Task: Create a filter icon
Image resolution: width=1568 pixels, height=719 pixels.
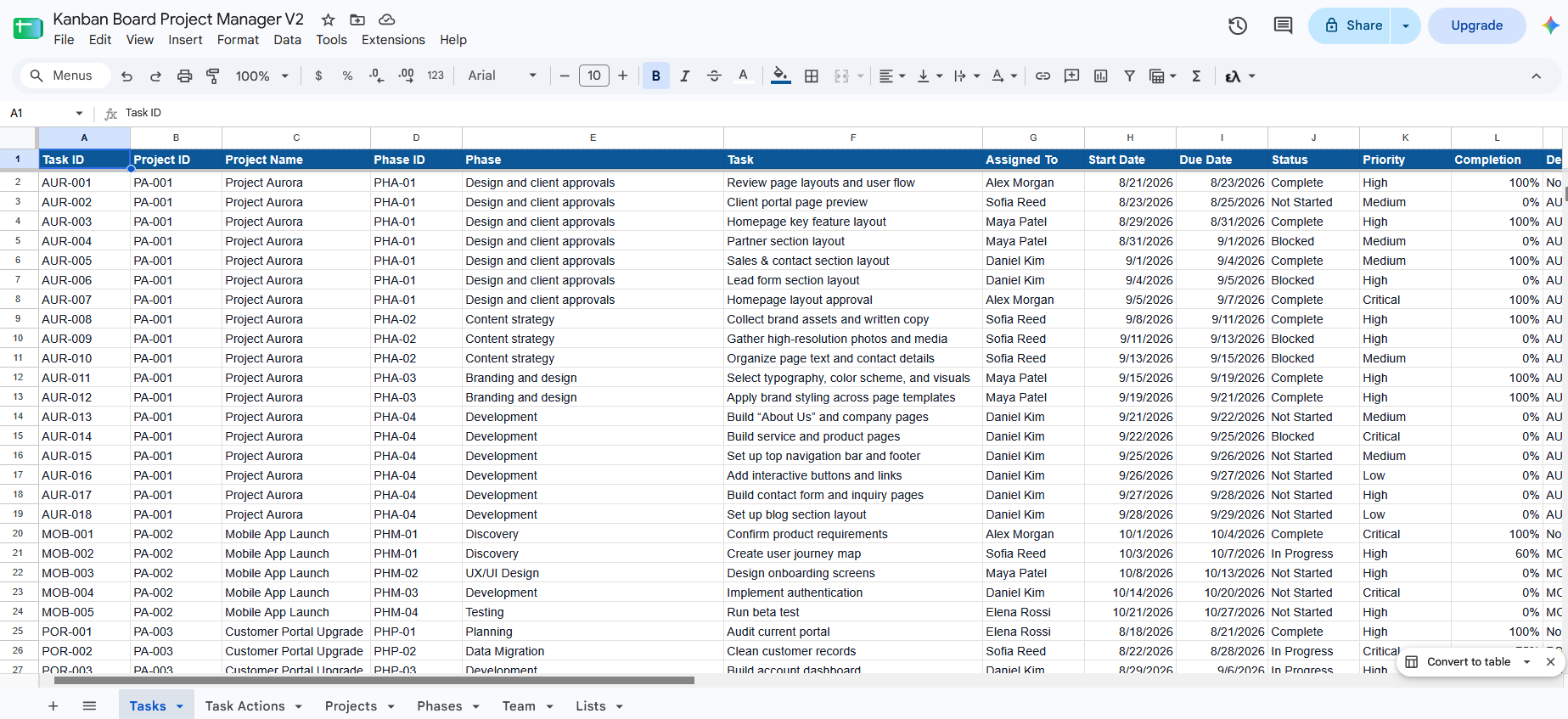Action: [1129, 76]
